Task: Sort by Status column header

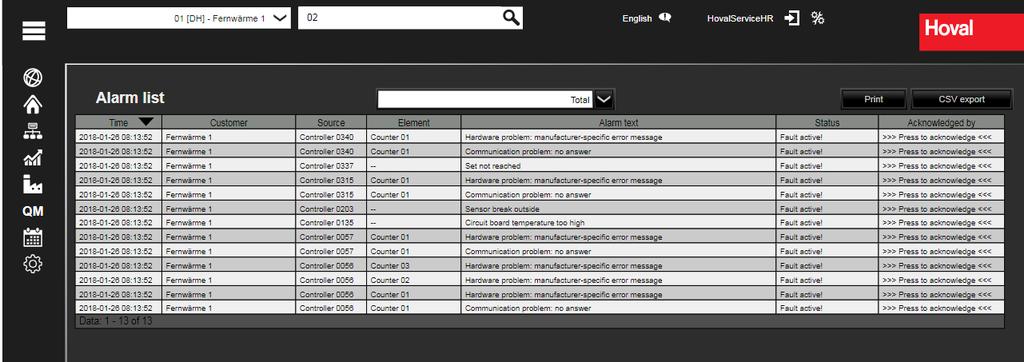Action: [x=827, y=122]
